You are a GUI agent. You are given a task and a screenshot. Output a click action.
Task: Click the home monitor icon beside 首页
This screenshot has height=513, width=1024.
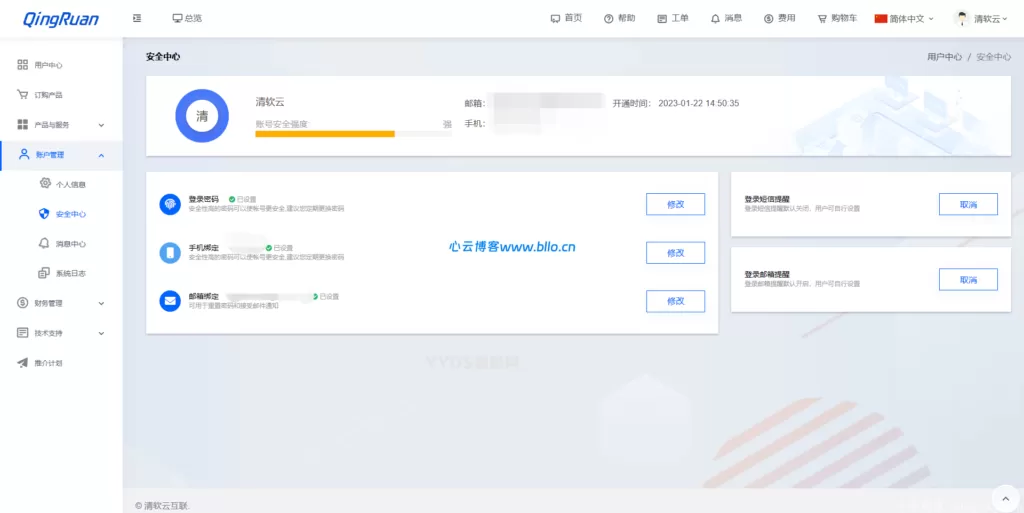coord(556,19)
